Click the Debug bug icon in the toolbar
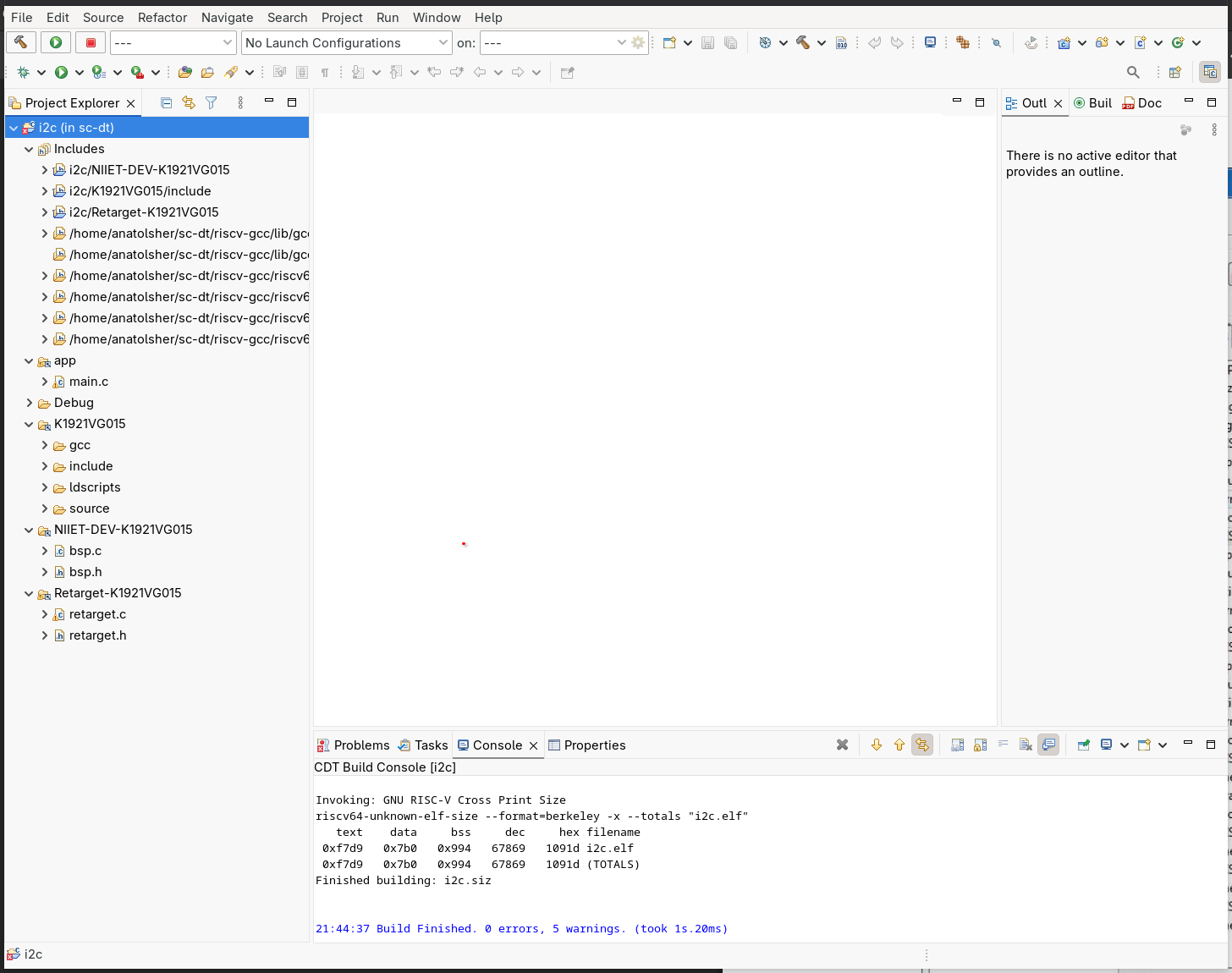The image size is (1232, 973). pos(23,73)
